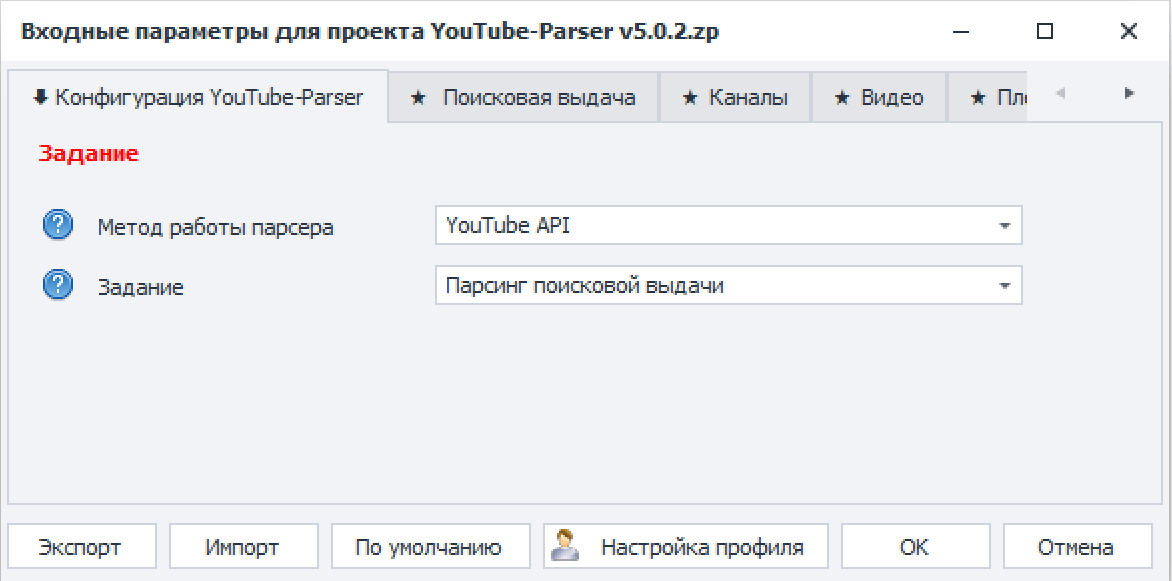
Task: Close the parameters window
Action: tap(1129, 31)
